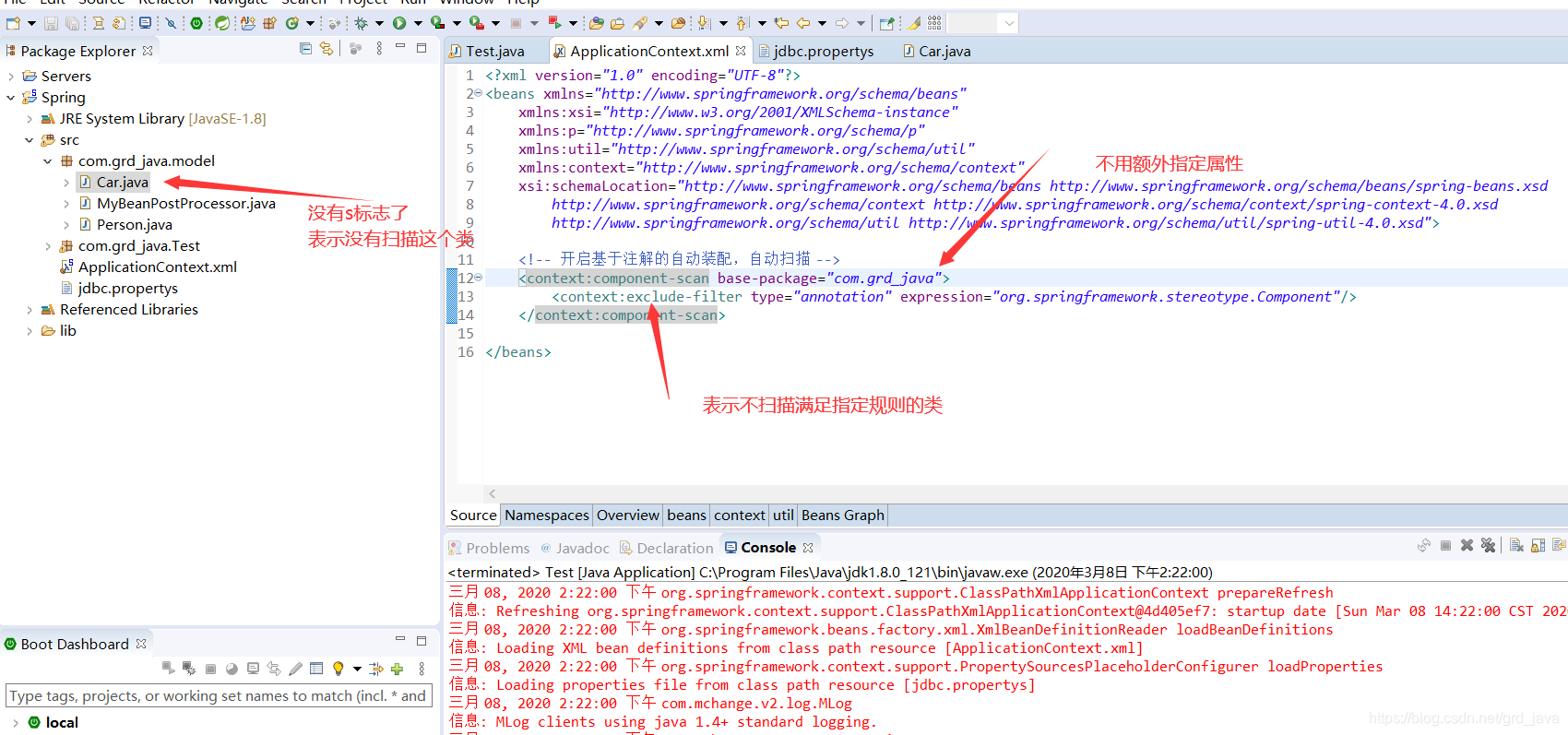Viewport: 1568px width, 735px height.
Task: Click the Debug bug toolbar icon
Action: pos(361,23)
